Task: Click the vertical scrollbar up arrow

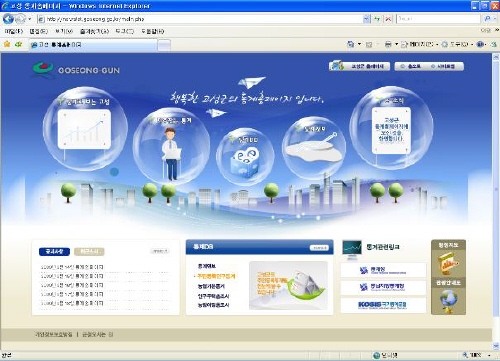Action: pyautogui.click(x=496, y=57)
